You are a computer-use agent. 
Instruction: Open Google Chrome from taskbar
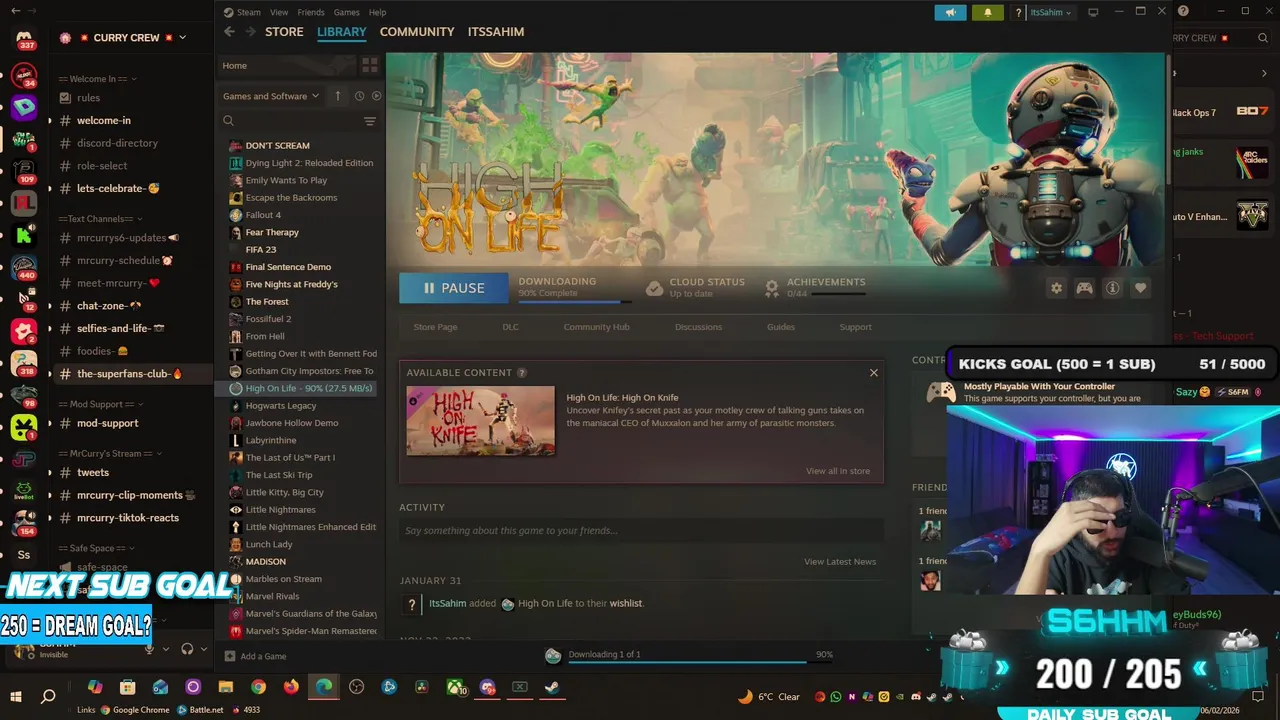click(258, 687)
